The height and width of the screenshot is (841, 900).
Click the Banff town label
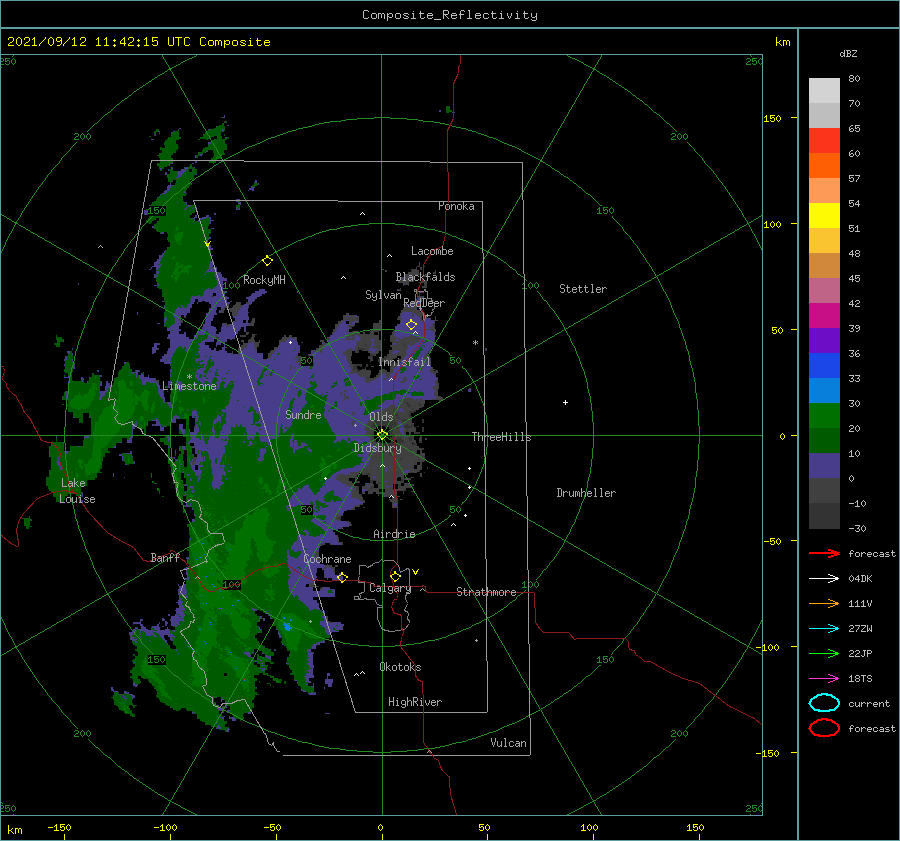coord(165,558)
